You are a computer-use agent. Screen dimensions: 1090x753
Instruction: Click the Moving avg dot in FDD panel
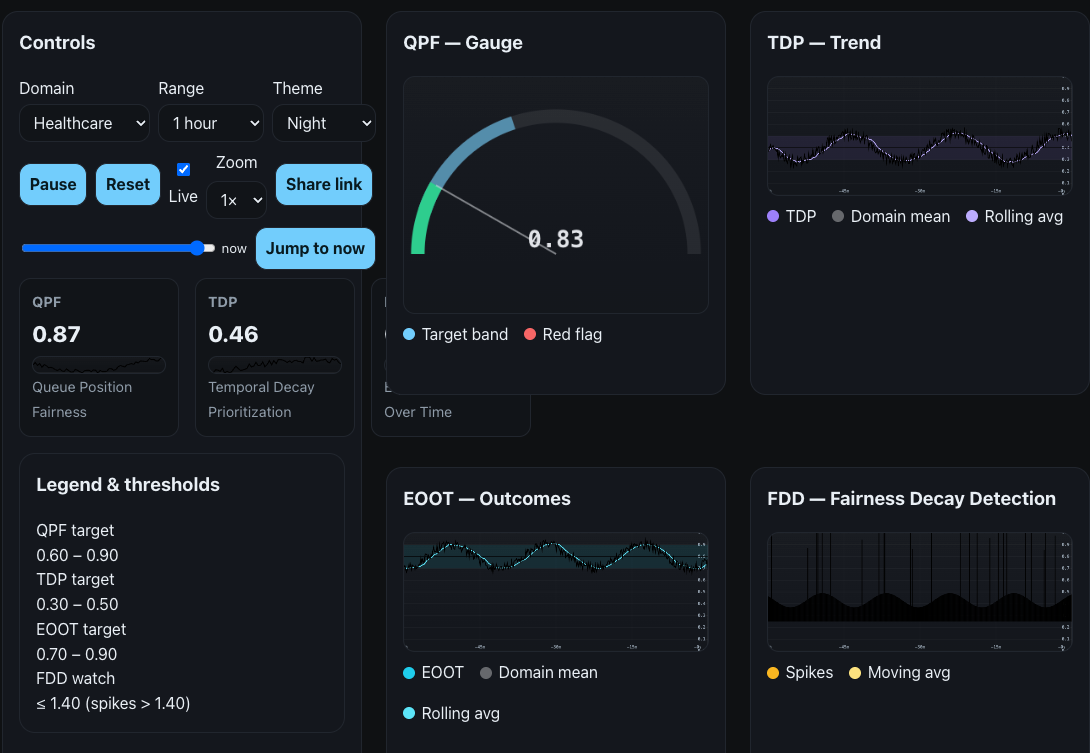pos(853,673)
